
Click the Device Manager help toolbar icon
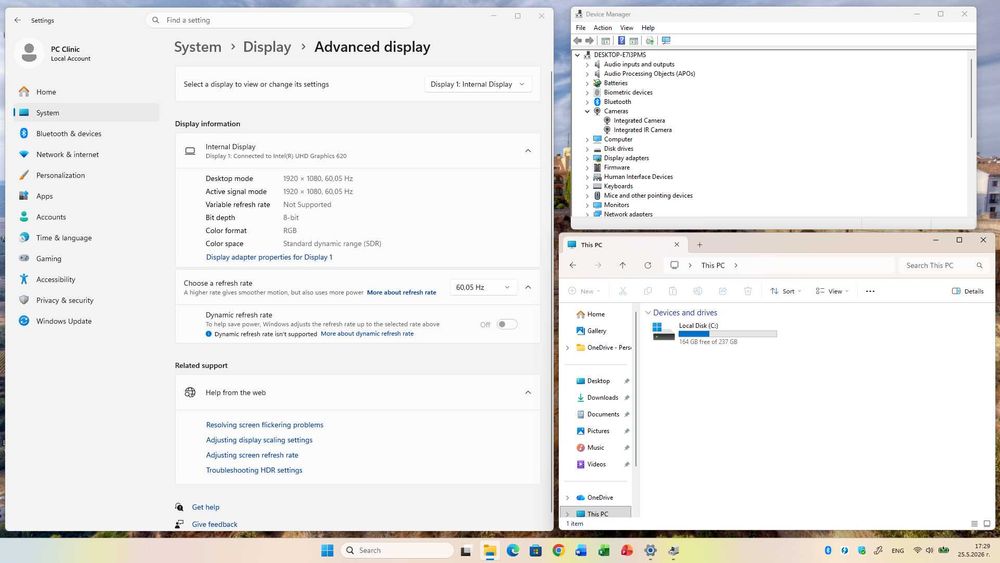pyautogui.click(x=621, y=41)
